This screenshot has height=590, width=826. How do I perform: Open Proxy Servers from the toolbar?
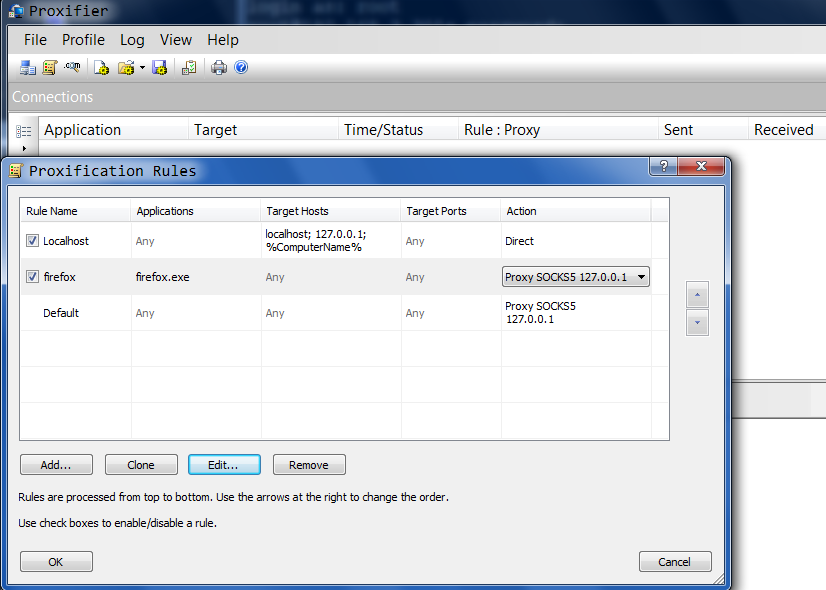pos(28,67)
